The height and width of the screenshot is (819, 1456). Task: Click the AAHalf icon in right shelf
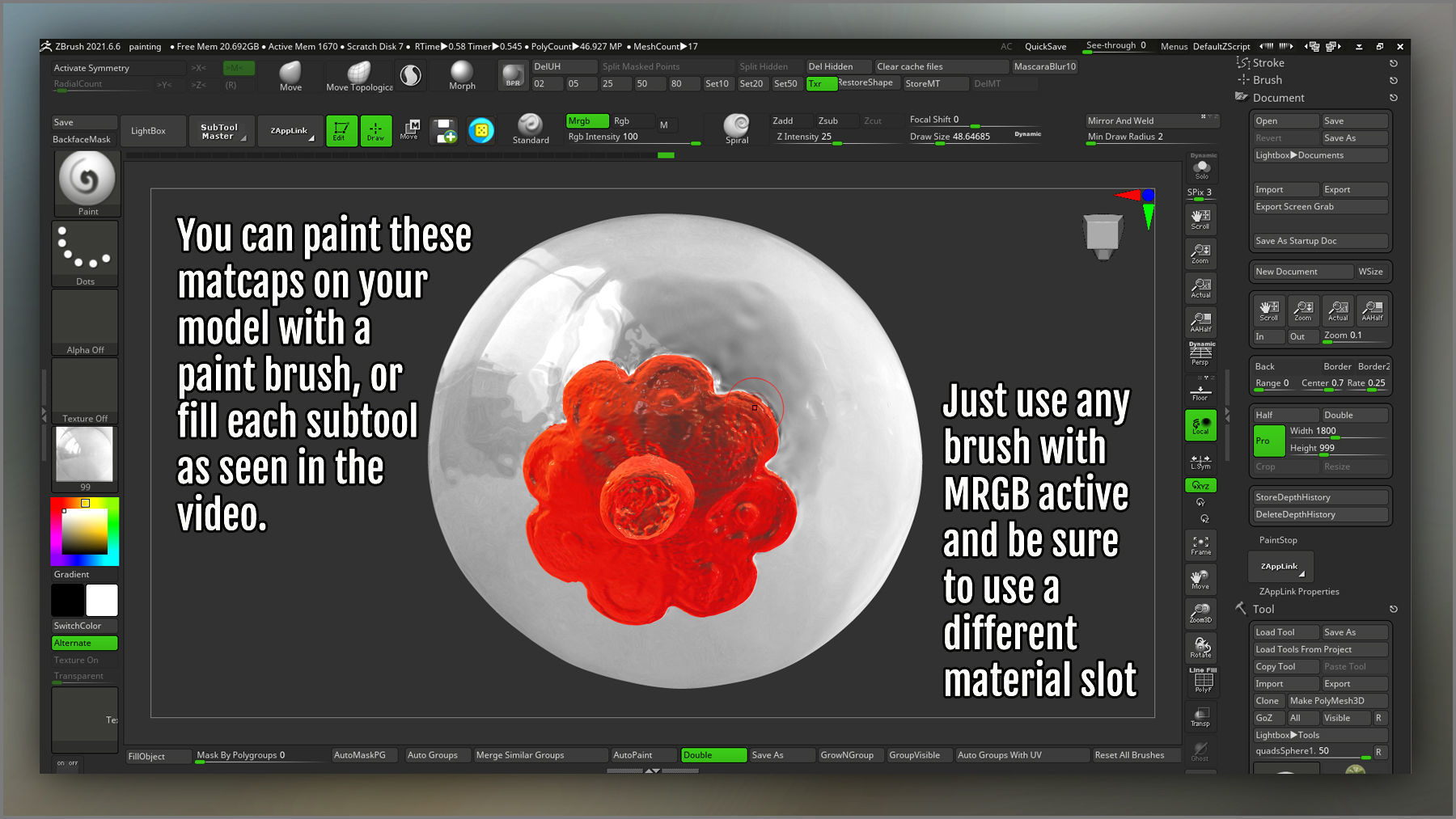pyautogui.click(x=1200, y=322)
